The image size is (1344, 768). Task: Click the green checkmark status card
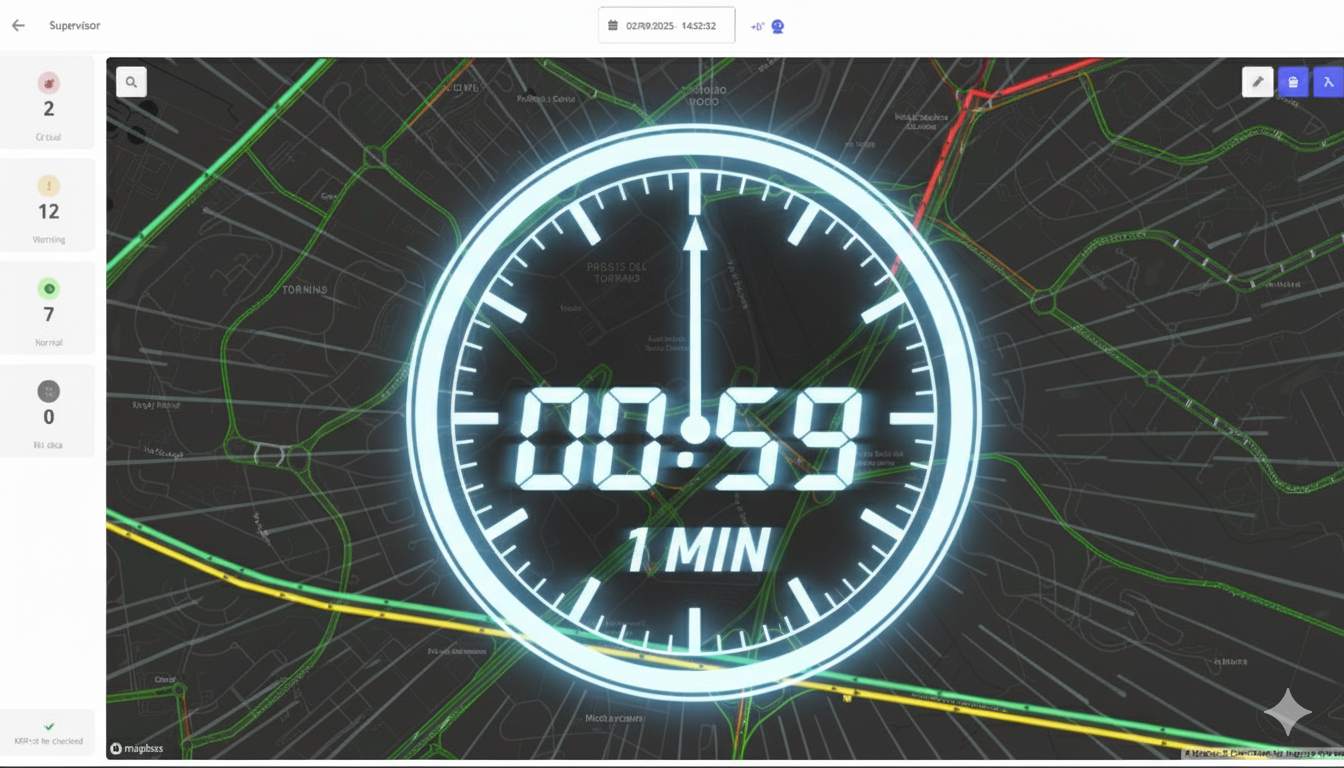point(48,733)
